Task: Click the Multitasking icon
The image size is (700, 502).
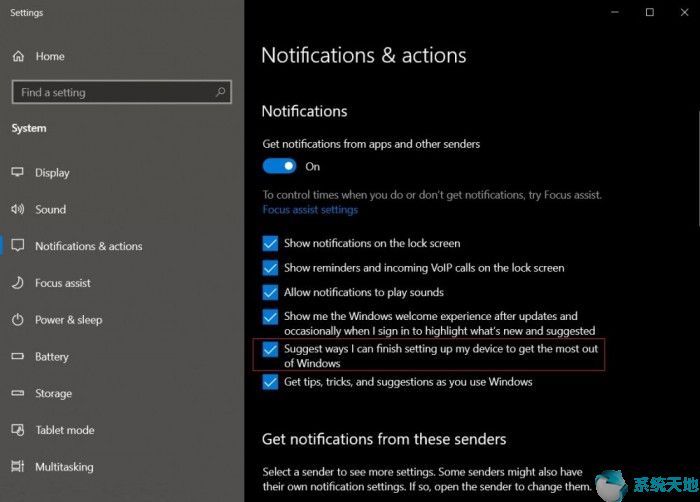Action: point(17,466)
